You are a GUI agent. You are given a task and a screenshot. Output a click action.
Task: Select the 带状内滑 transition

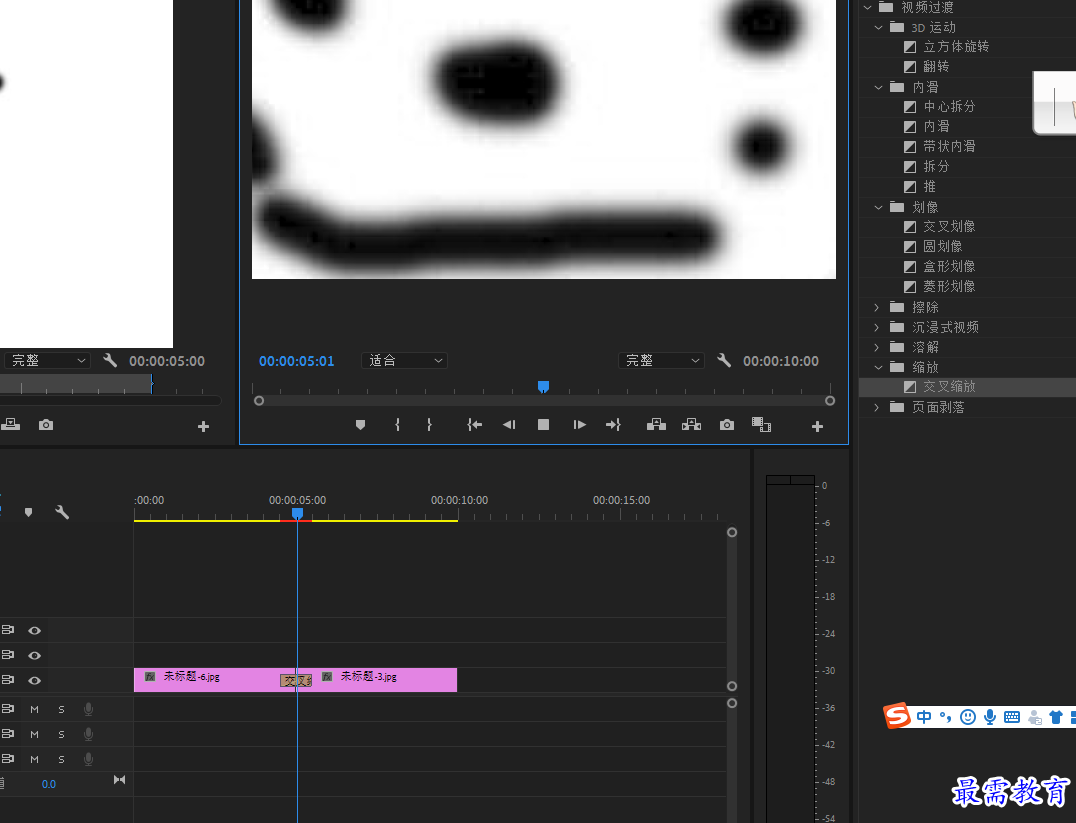(x=949, y=146)
